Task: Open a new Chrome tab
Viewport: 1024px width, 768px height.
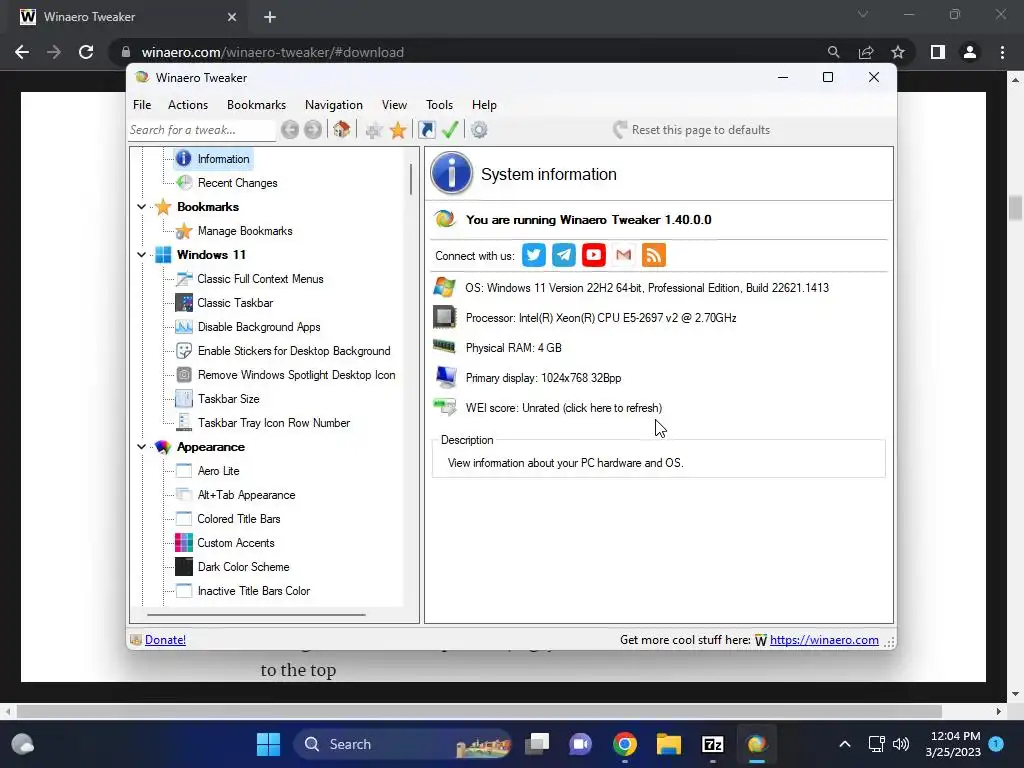Action: tap(270, 17)
